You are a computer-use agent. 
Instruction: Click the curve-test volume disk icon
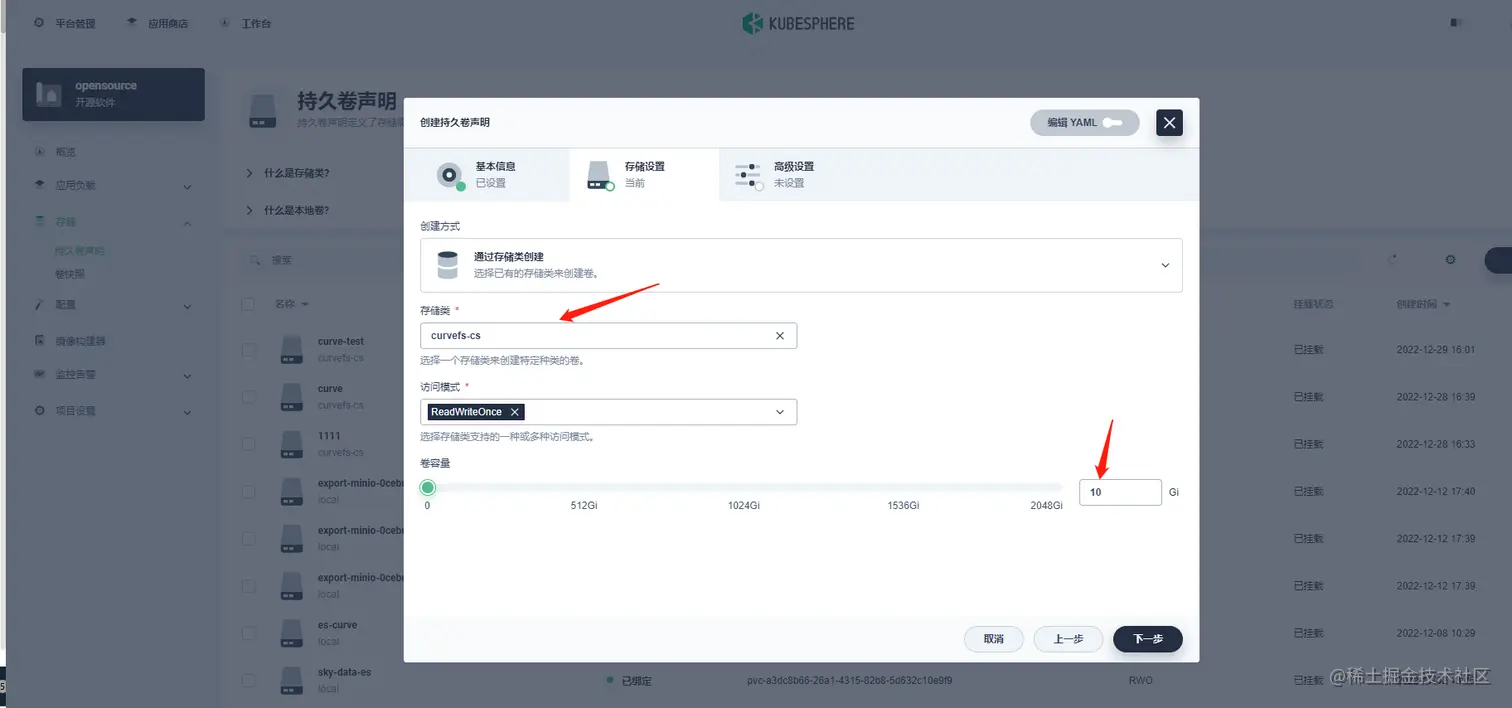click(291, 349)
